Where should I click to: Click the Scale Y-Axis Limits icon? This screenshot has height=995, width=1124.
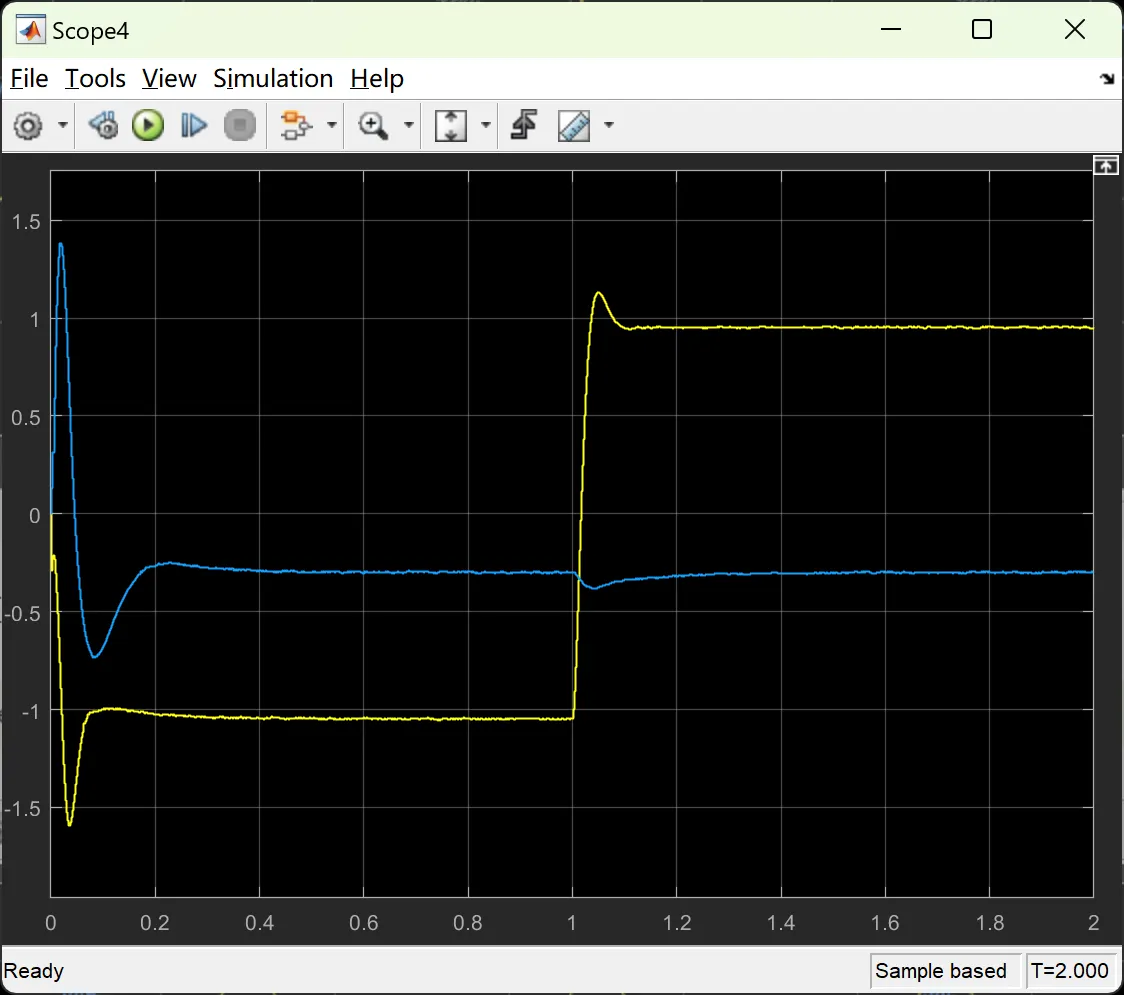451,125
